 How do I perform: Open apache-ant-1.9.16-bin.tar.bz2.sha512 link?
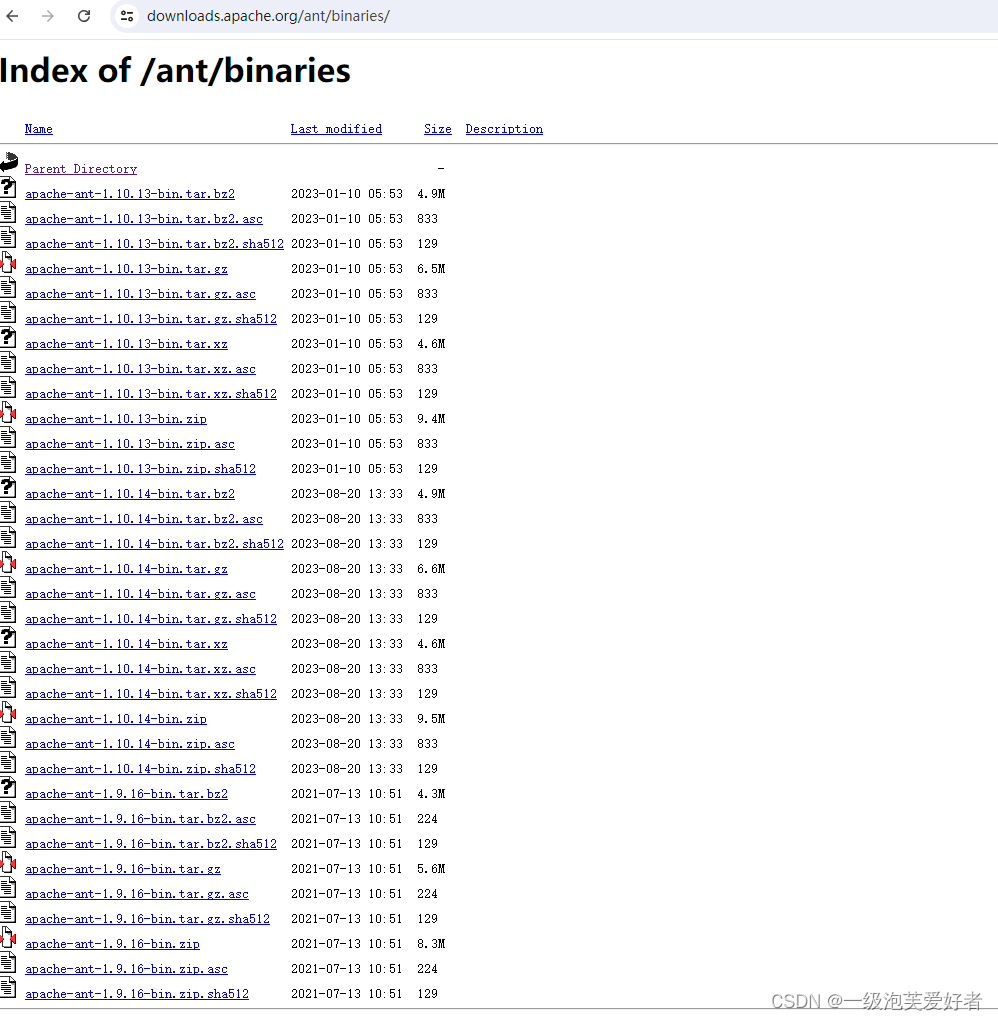[x=151, y=844]
